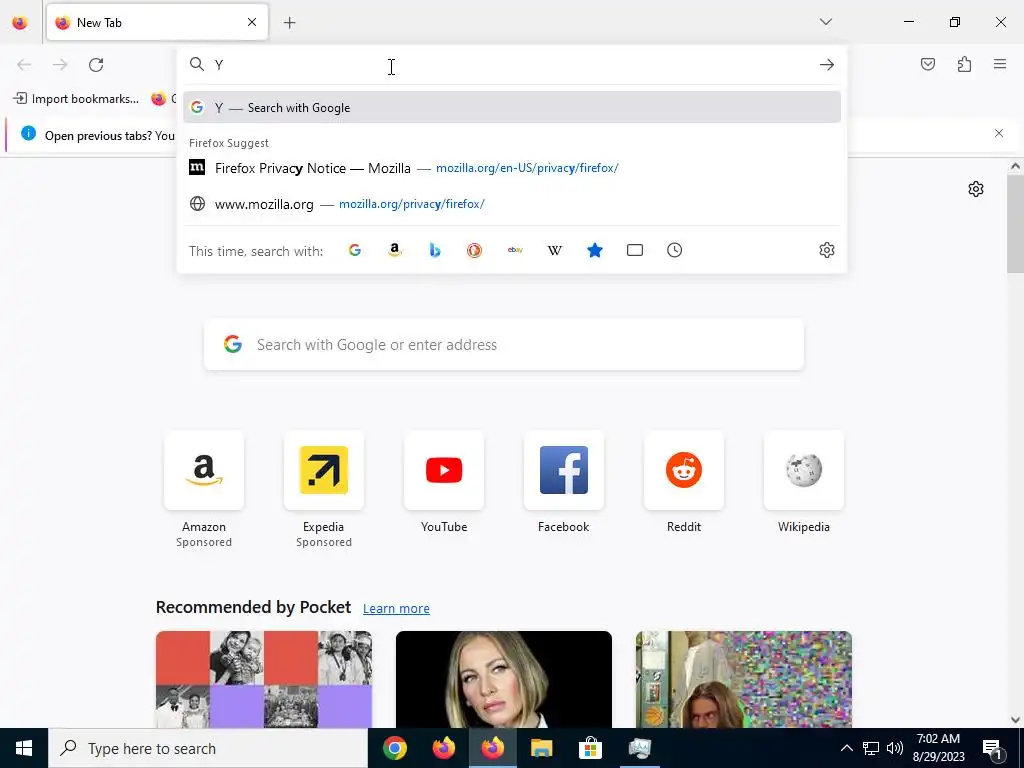Open the Firefox application menu
Image resolution: width=1024 pixels, height=768 pixels.
pyautogui.click(x=1000, y=64)
